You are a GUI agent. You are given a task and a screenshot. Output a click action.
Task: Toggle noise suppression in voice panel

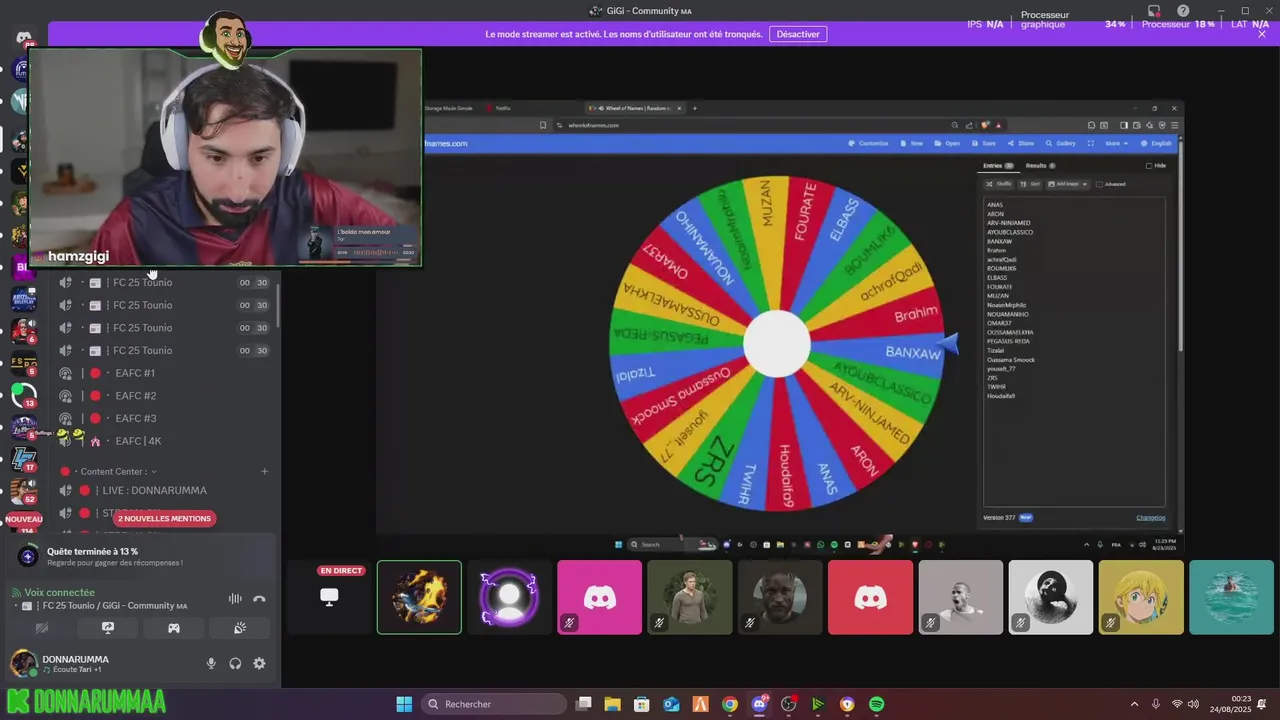click(235, 599)
